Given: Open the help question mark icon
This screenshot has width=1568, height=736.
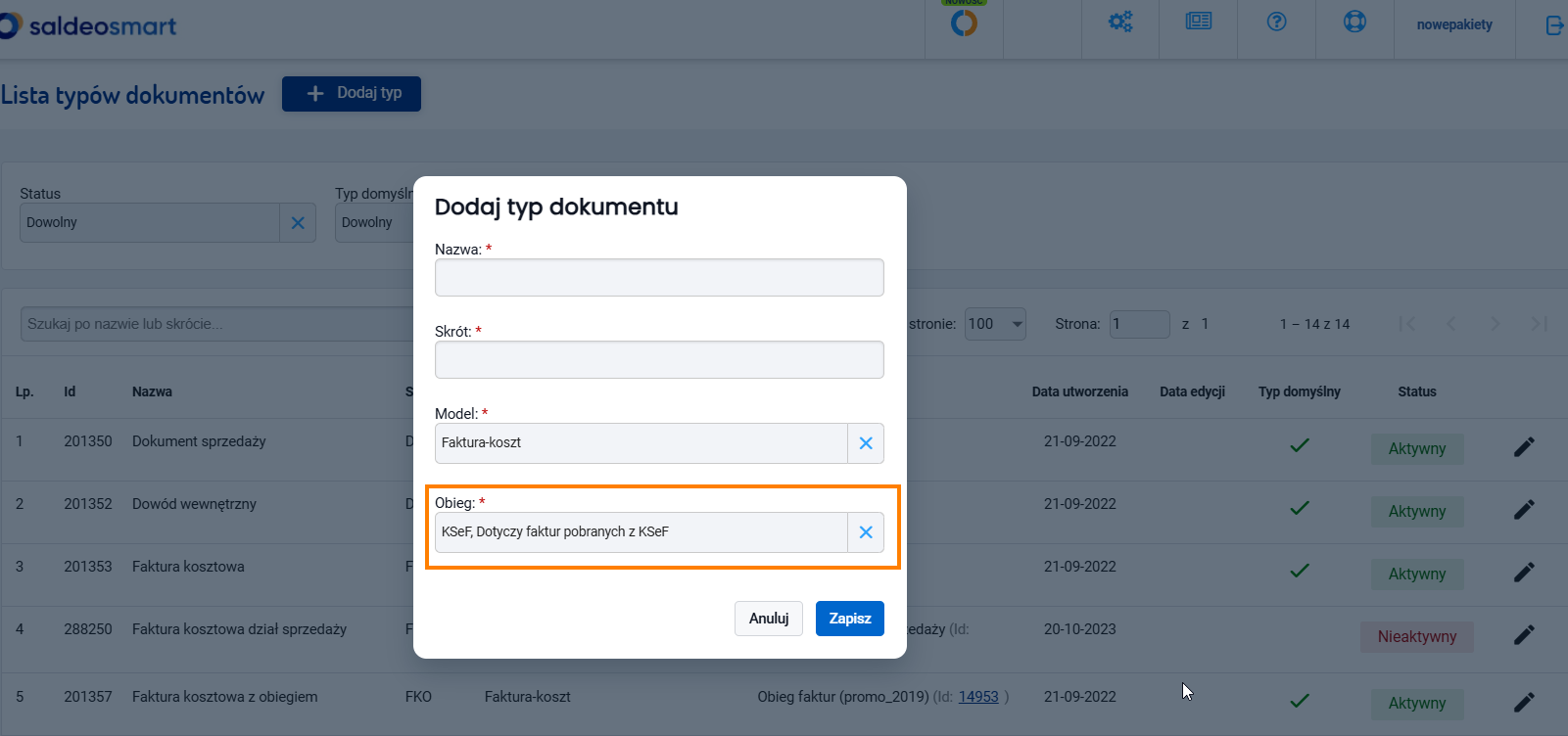Looking at the screenshot, I should (1276, 22).
